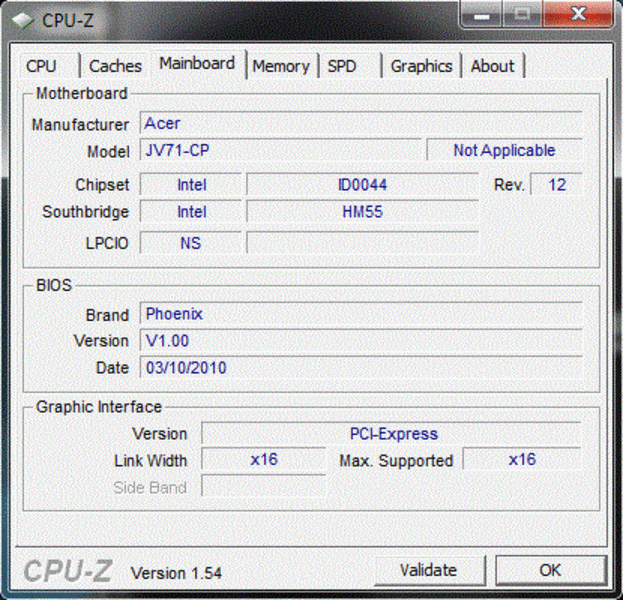
Task: Open the About tab
Action: point(493,66)
